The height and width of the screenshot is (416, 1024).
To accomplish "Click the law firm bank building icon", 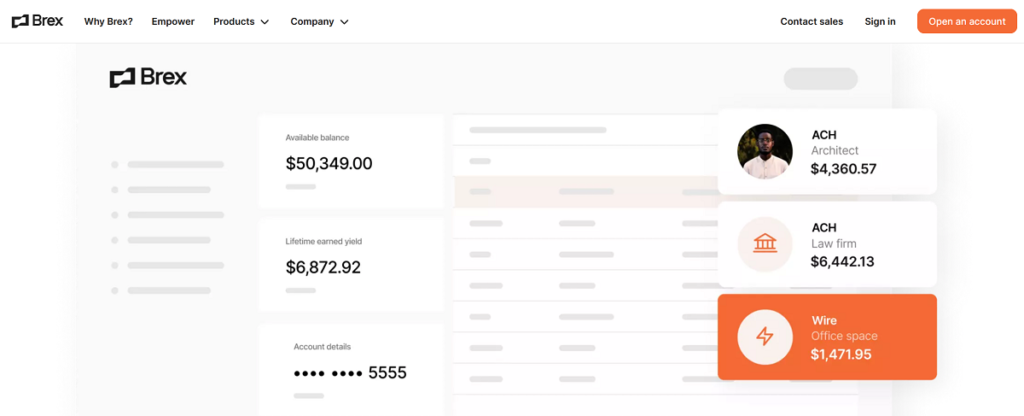I will (x=765, y=244).
